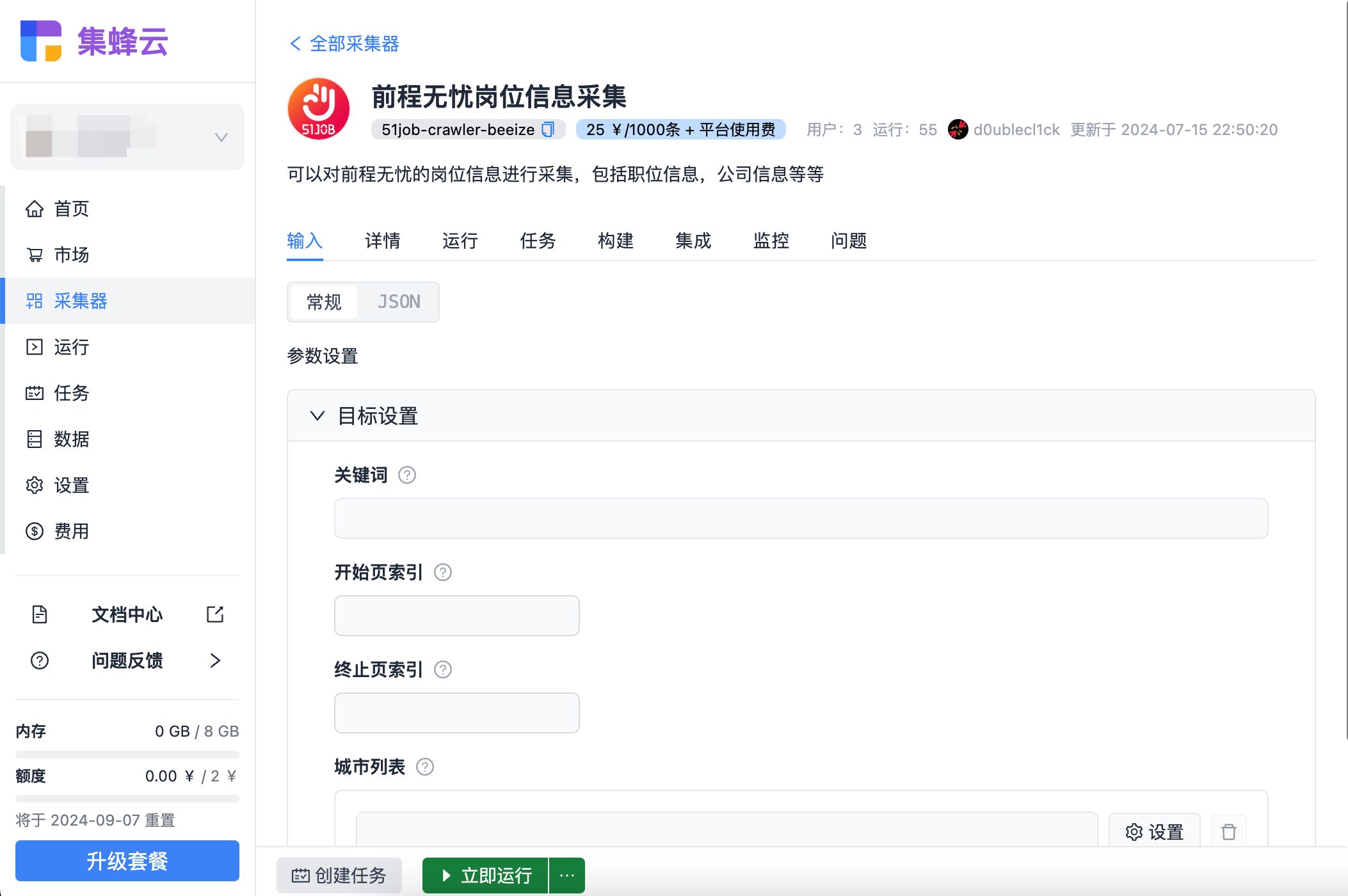Expand the 问题反馈 submenu arrow

[x=215, y=660]
